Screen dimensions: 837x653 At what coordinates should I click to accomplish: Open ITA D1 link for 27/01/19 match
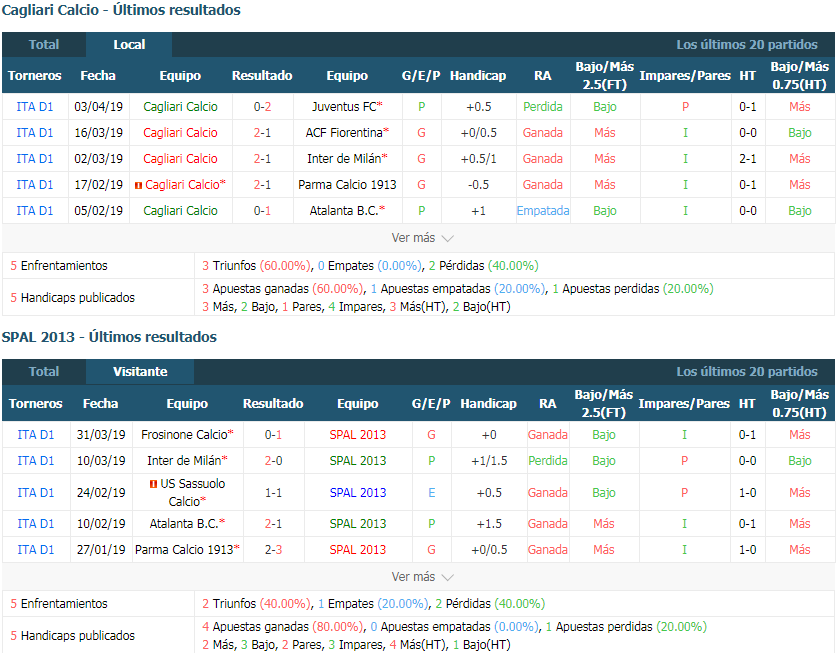pyautogui.click(x=36, y=549)
